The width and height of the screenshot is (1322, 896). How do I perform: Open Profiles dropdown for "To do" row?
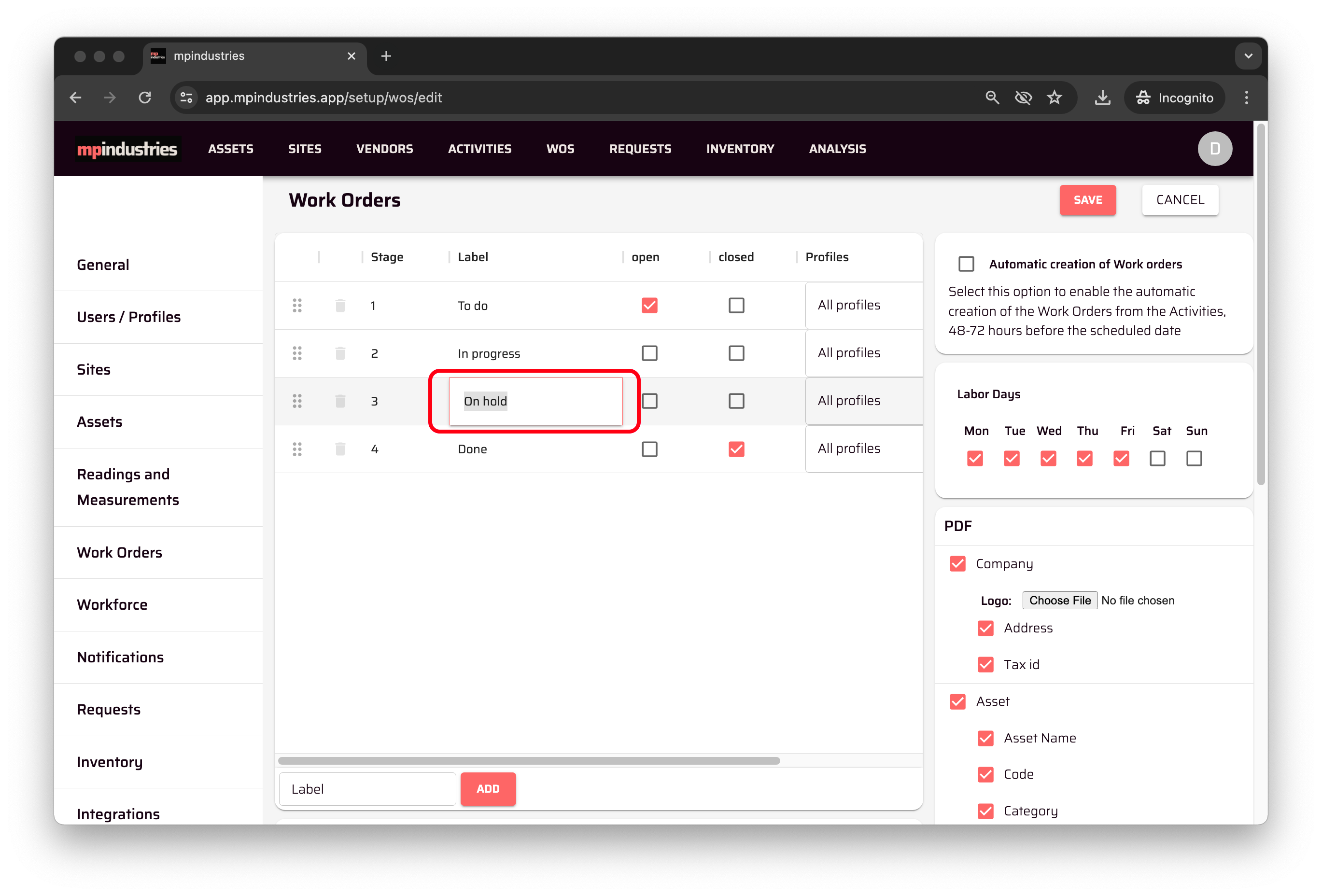(863, 306)
